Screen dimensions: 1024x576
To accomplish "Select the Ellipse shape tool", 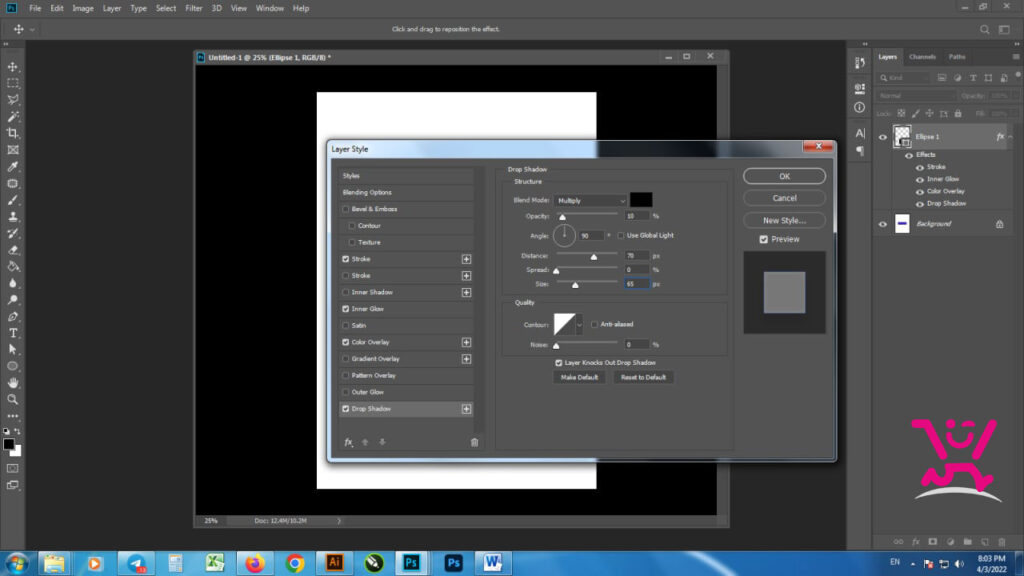I will coord(12,366).
